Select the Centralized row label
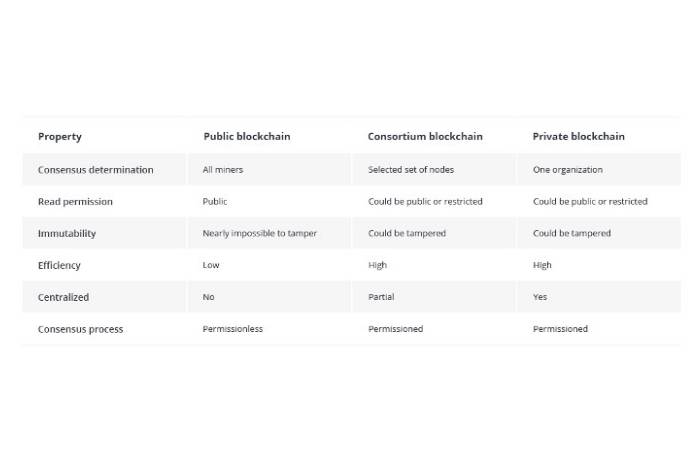Image resolution: width=700 pixels, height=450 pixels. coord(63,298)
